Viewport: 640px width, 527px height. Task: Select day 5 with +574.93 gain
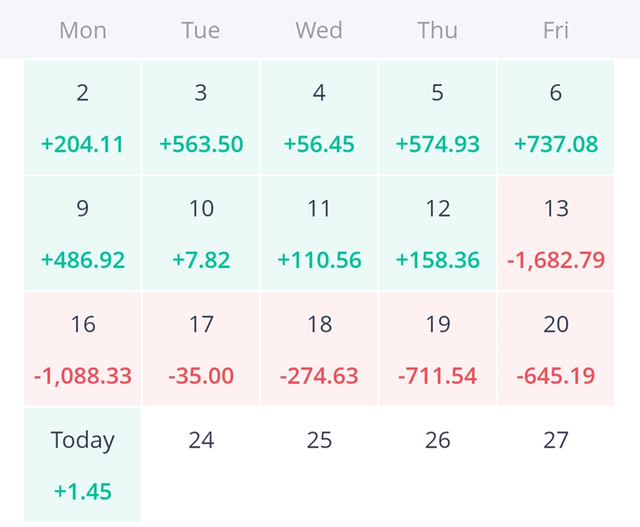click(x=437, y=118)
